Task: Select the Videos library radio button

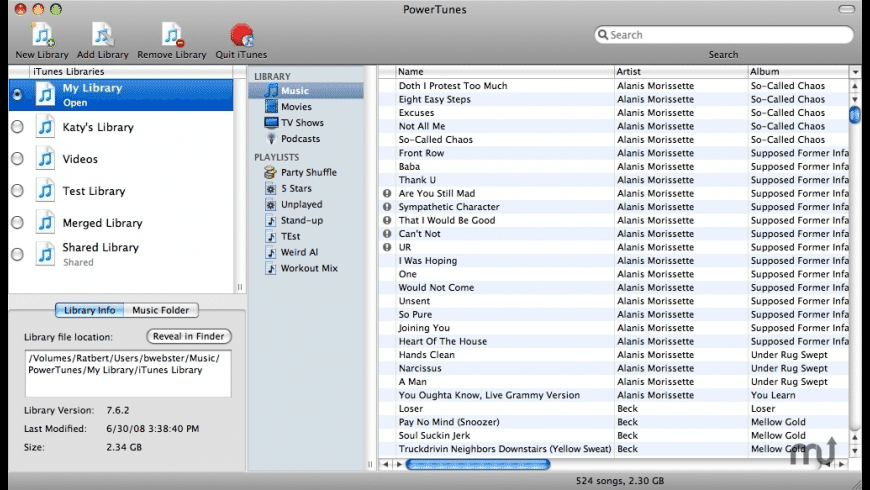Action: [x=17, y=159]
